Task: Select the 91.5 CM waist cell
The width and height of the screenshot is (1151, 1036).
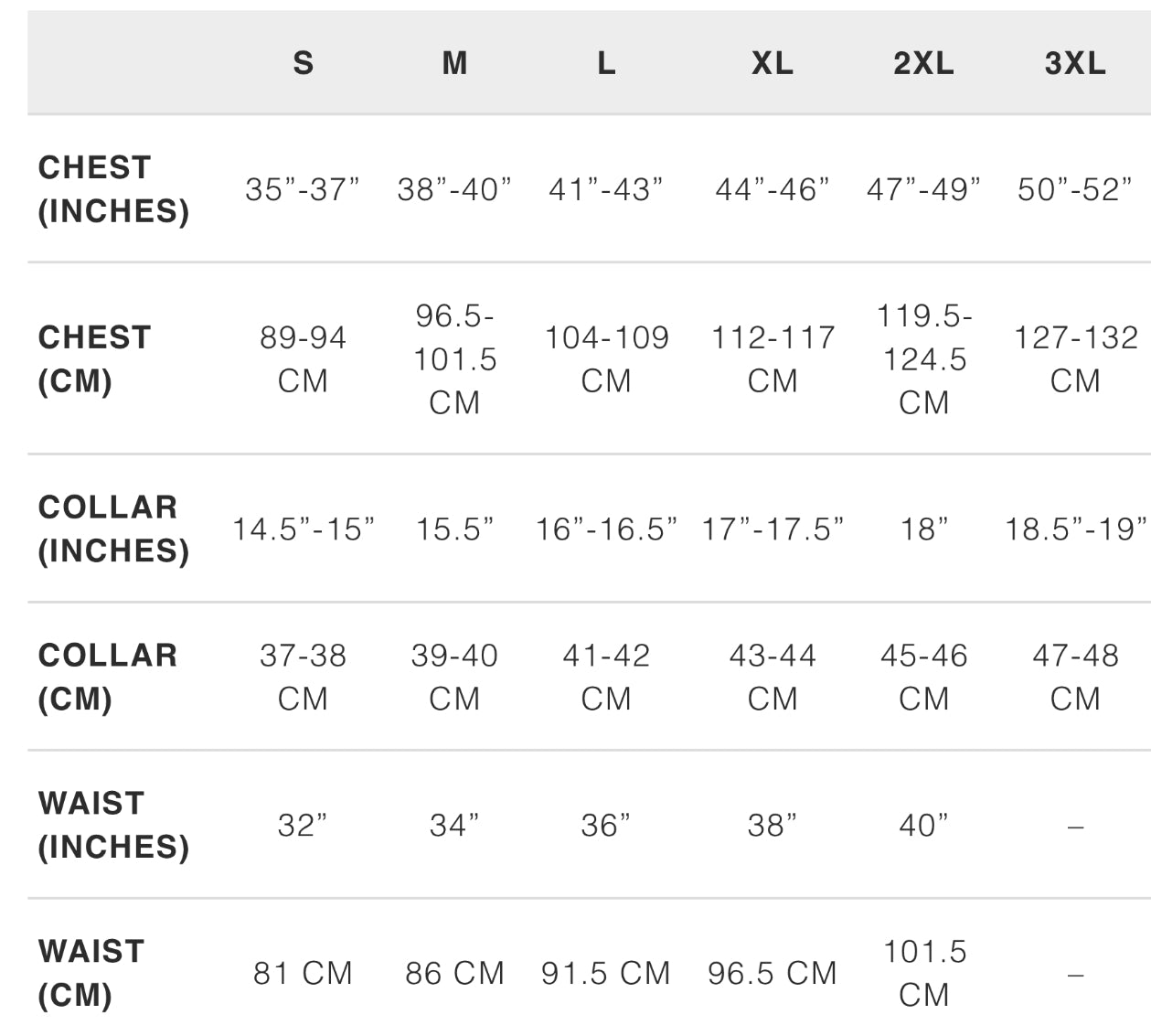Action: [x=606, y=973]
